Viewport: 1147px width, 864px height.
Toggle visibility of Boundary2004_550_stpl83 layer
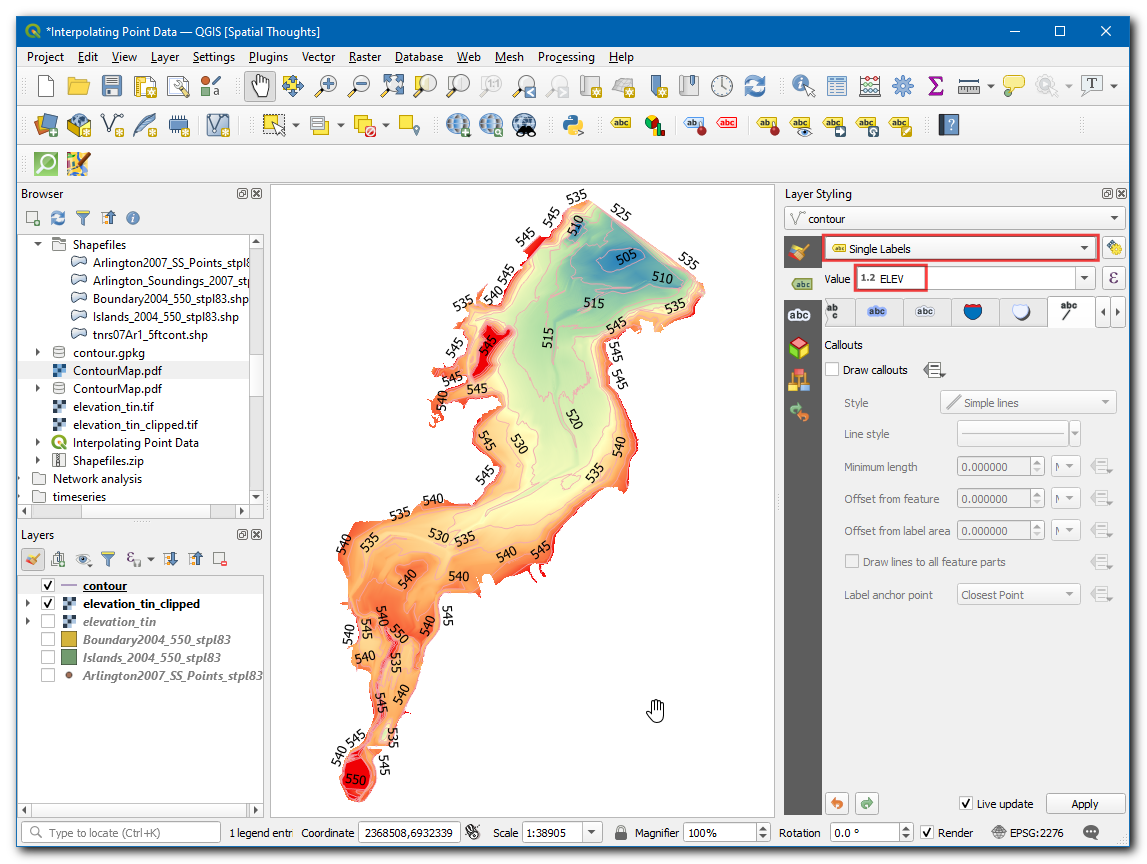point(47,640)
